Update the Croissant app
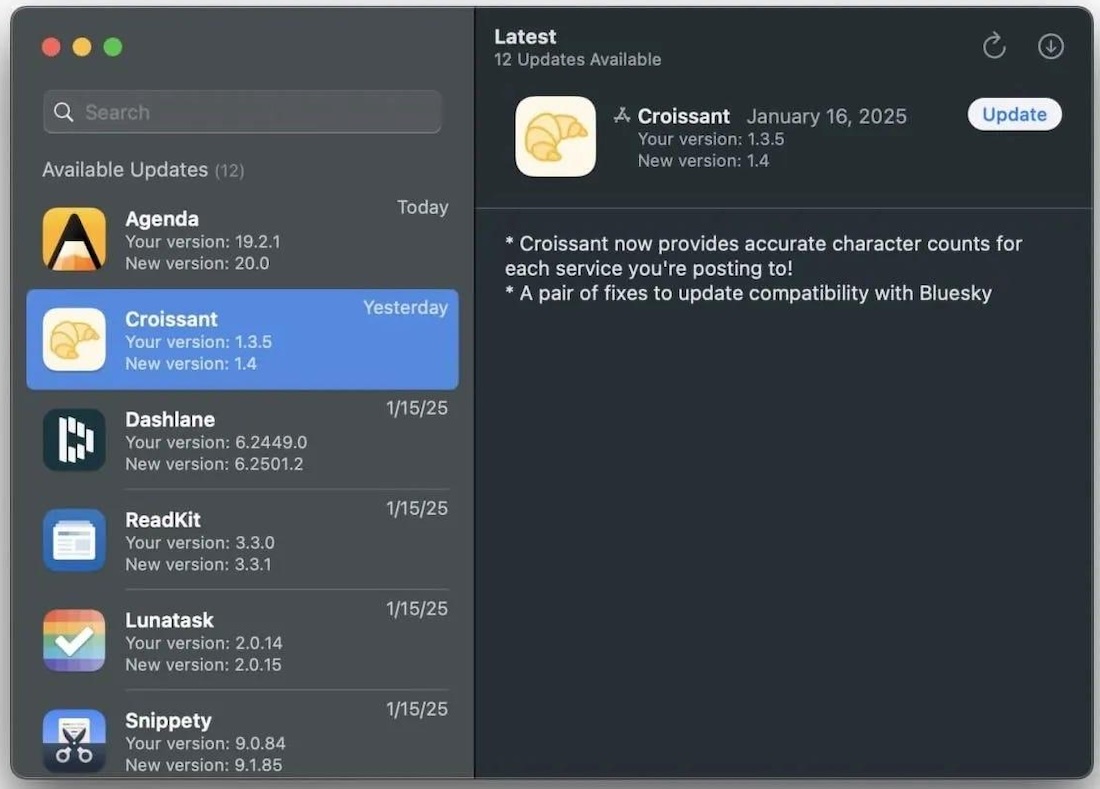The width and height of the screenshot is (1100, 789). pos(1014,114)
